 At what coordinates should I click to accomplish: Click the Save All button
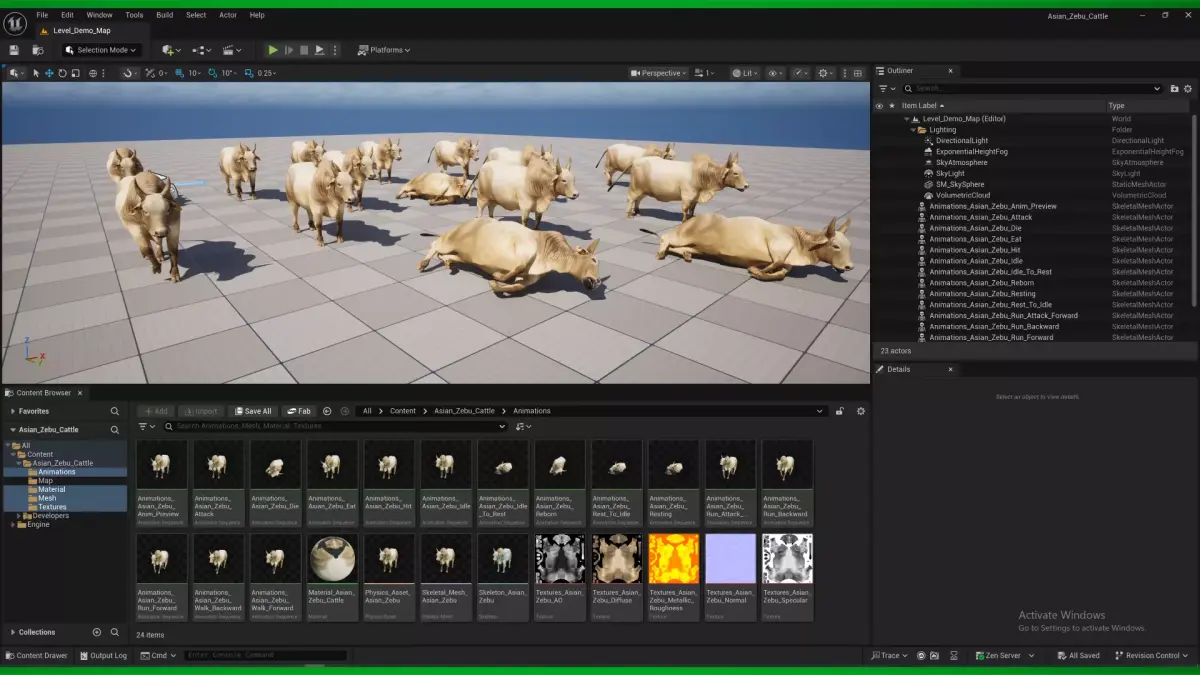[x=253, y=411]
